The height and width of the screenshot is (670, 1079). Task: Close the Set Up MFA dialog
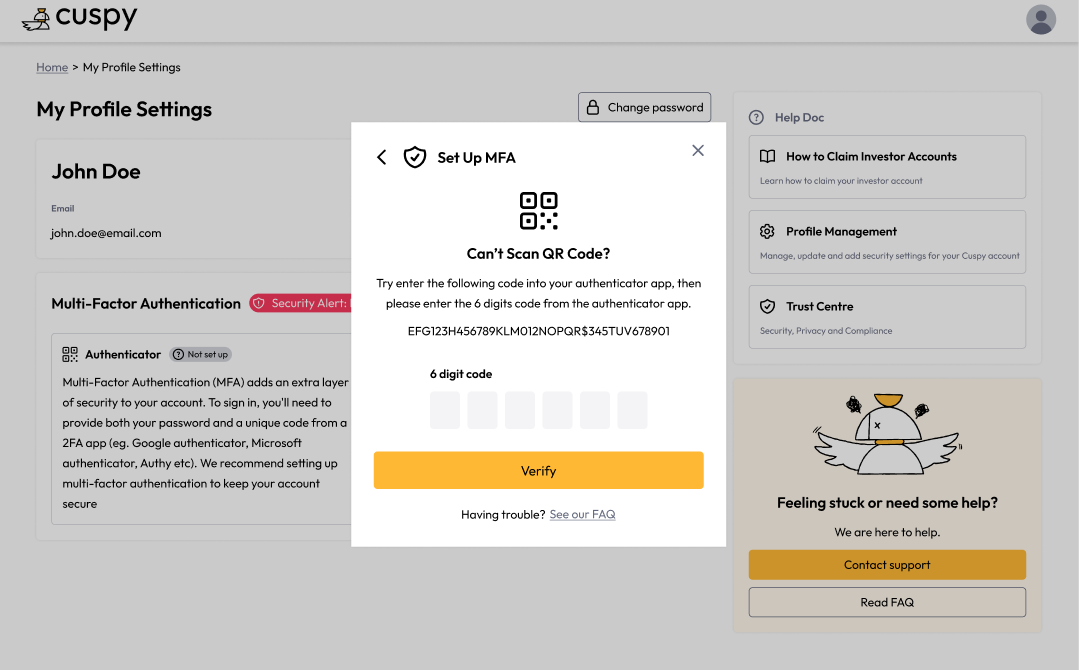[x=698, y=151]
